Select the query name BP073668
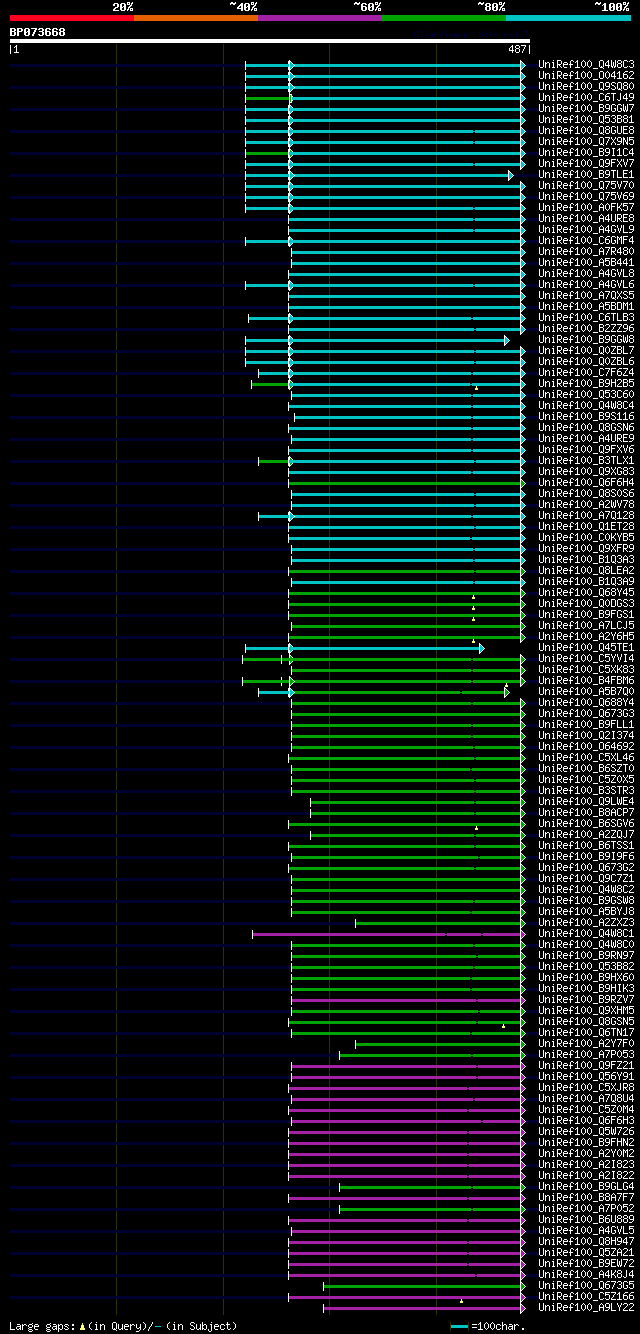The height and width of the screenshot is (1334, 640). click(x=38, y=32)
